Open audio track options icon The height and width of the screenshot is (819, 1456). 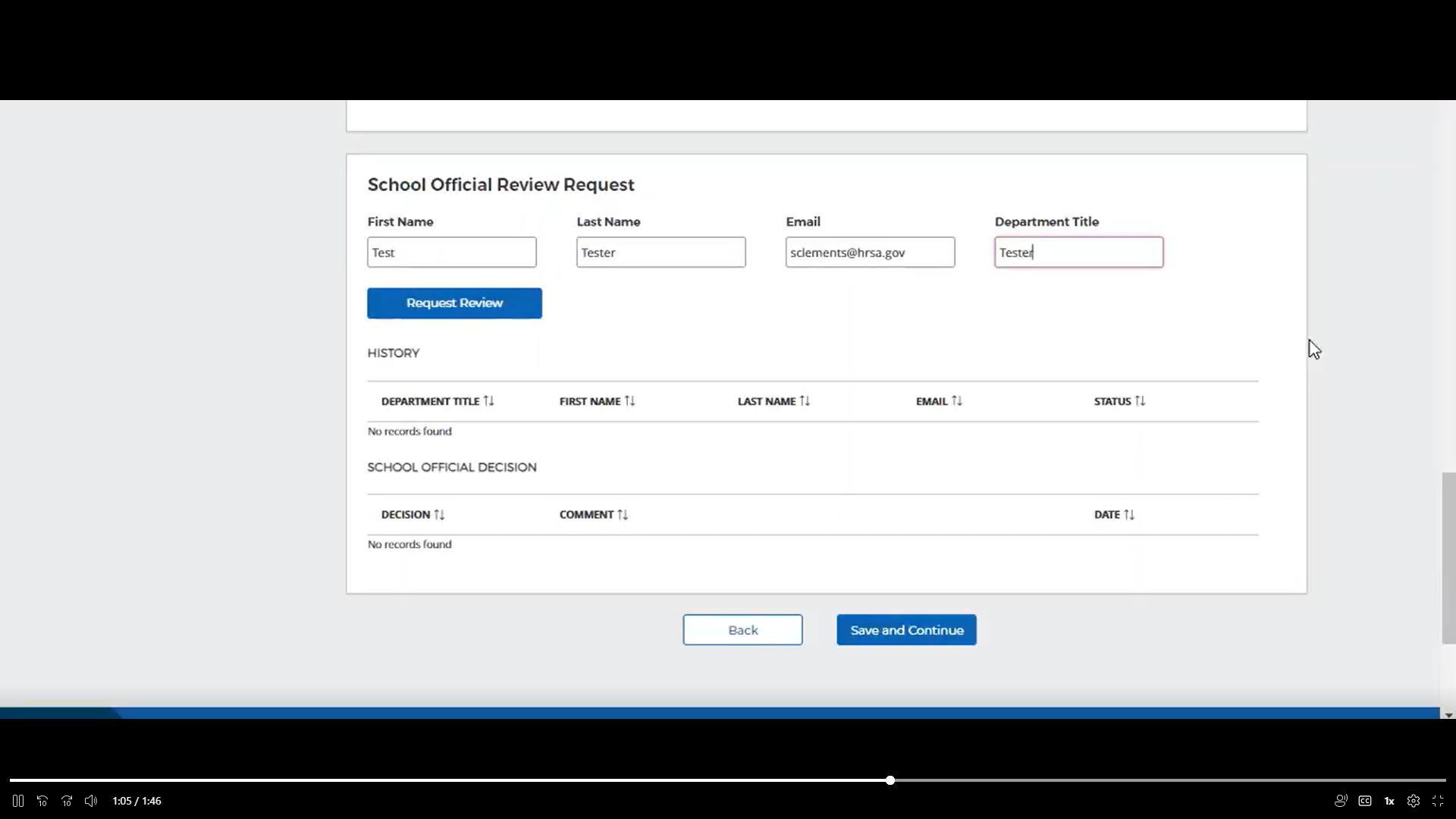(x=1341, y=801)
